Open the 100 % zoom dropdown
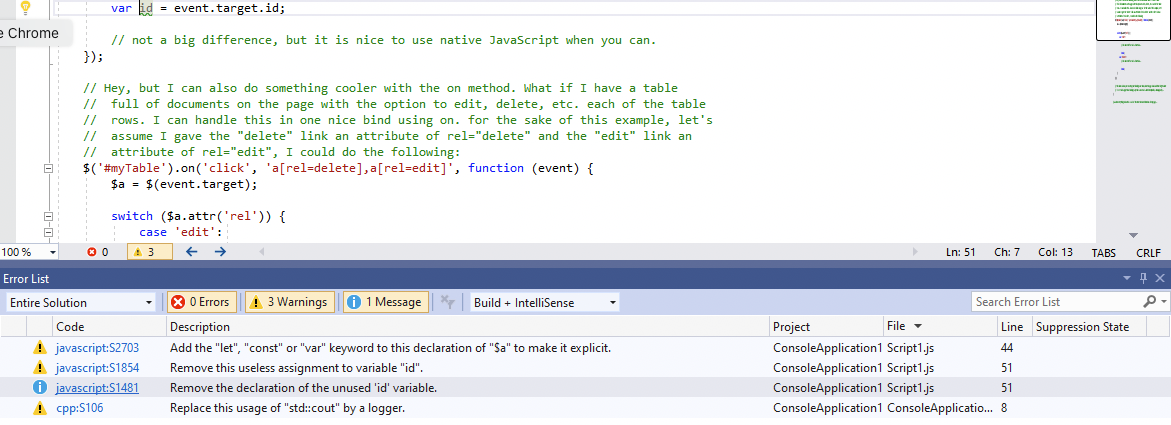This screenshot has width=1171, height=425. tap(52, 252)
